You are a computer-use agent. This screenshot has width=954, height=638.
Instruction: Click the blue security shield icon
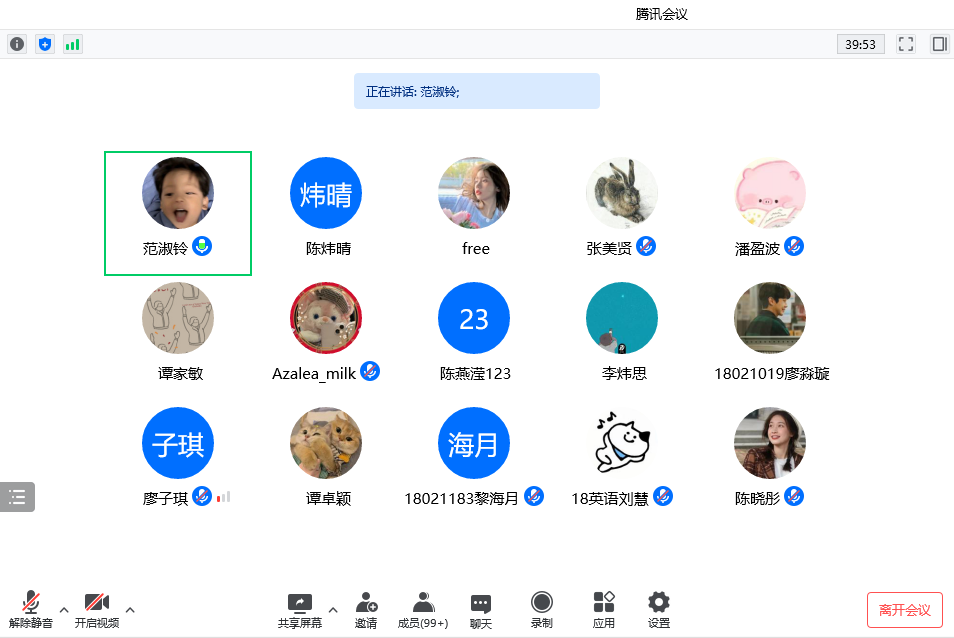pos(44,44)
